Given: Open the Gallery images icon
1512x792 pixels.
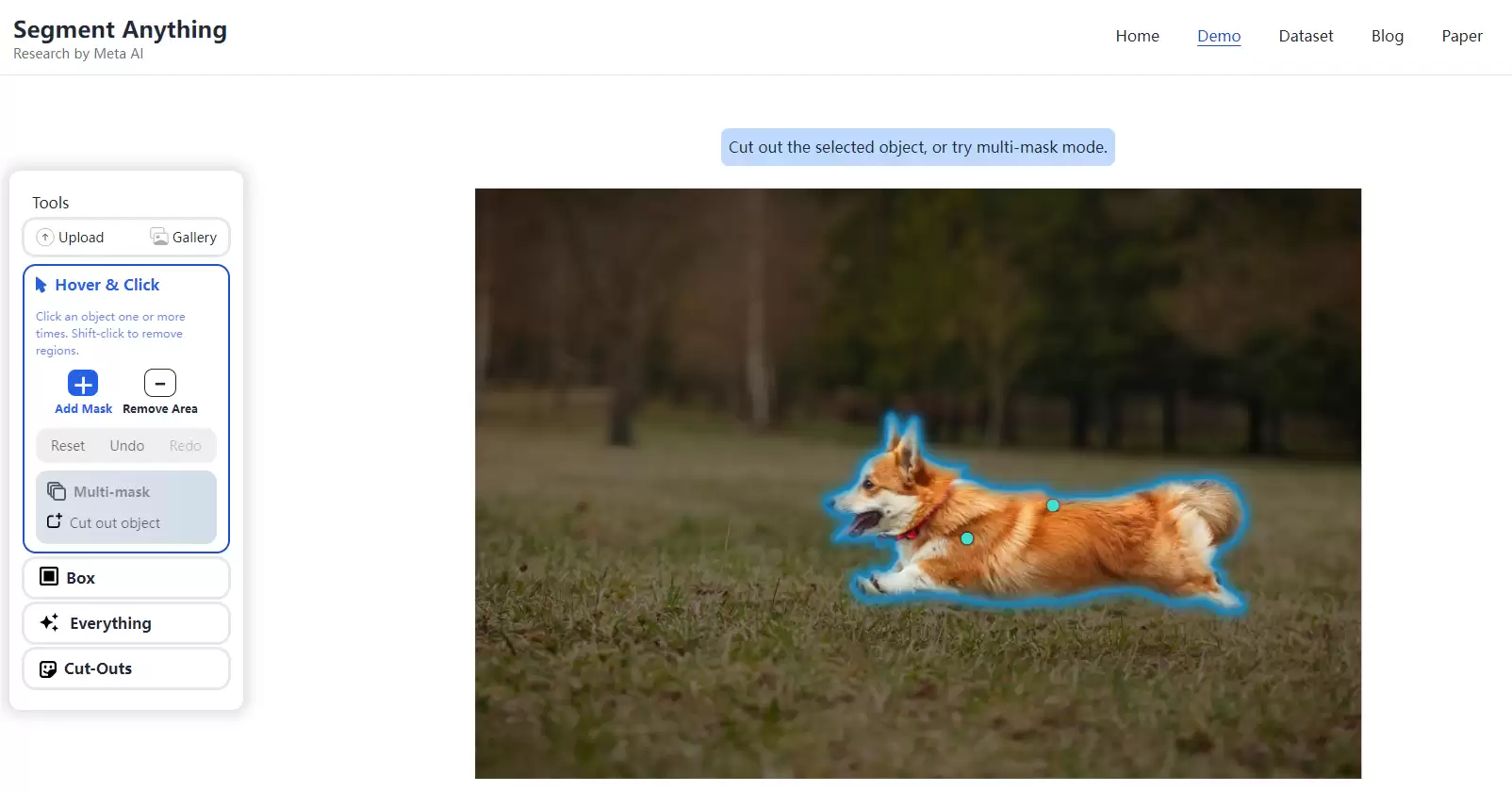Looking at the screenshot, I should [159, 237].
